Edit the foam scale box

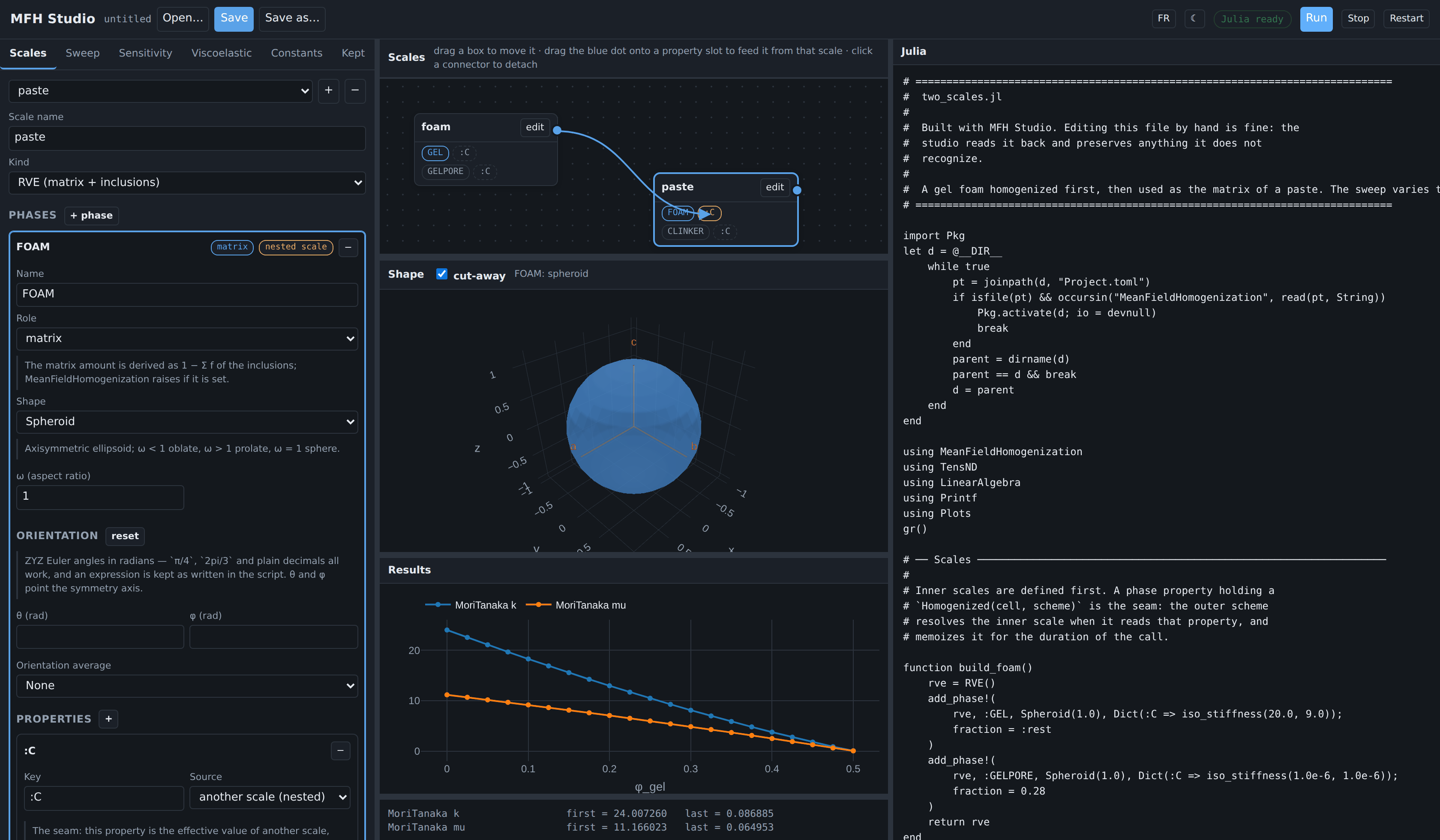(535, 127)
